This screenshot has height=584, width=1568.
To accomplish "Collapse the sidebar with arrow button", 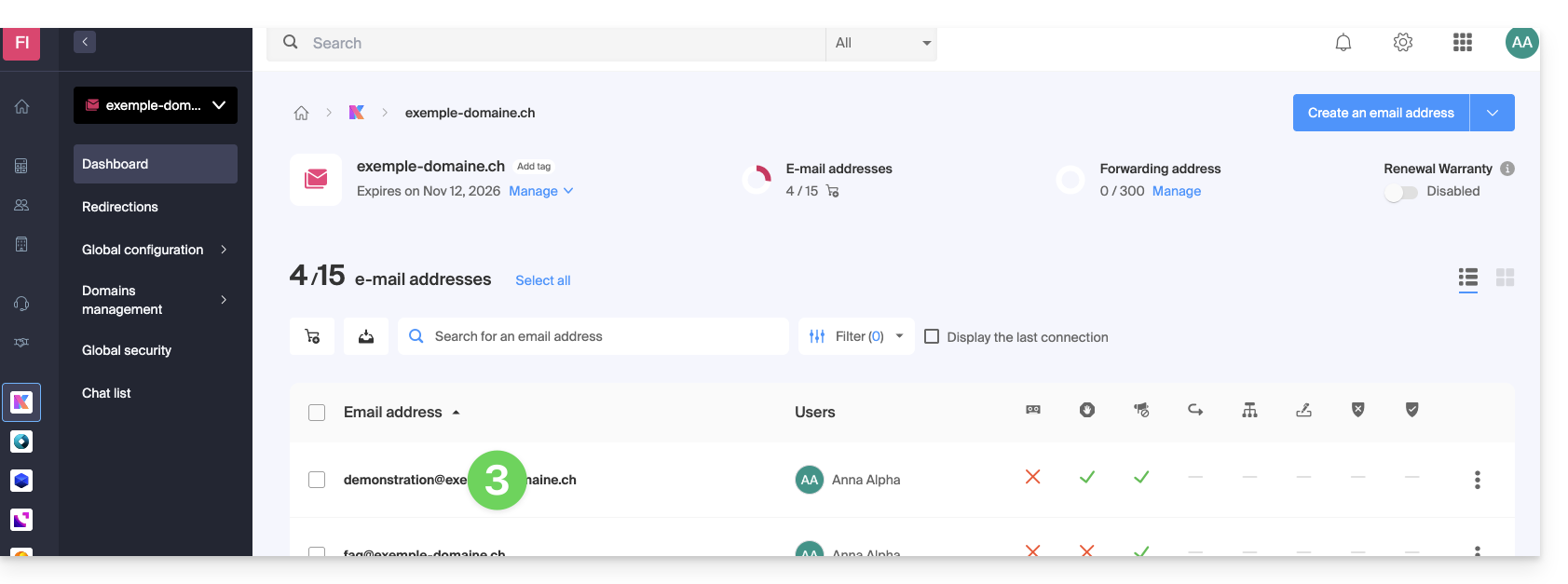I will point(85,42).
